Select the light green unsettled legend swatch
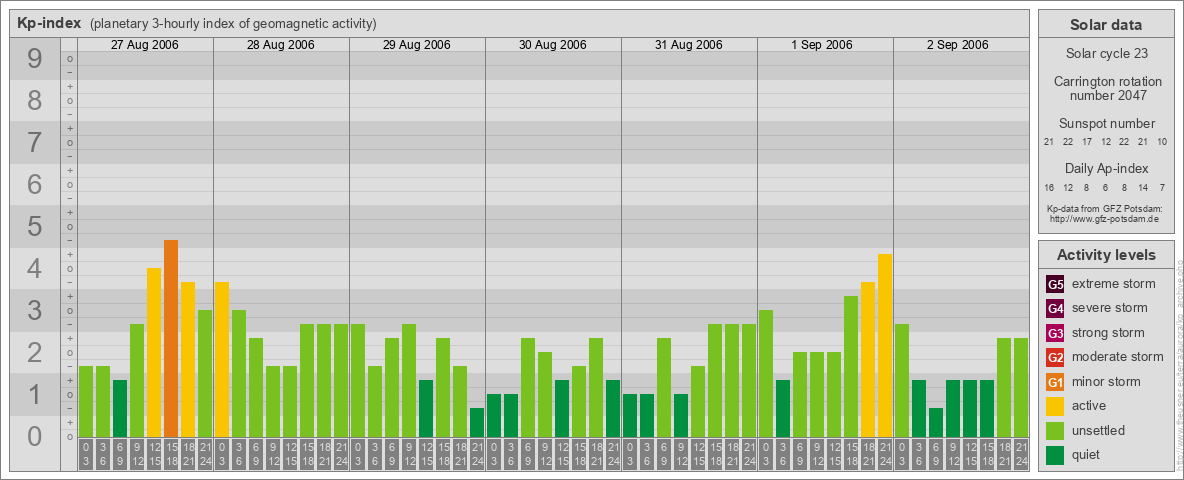Image resolution: width=1184 pixels, height=480 pixels. click(x=1055, y=430)
